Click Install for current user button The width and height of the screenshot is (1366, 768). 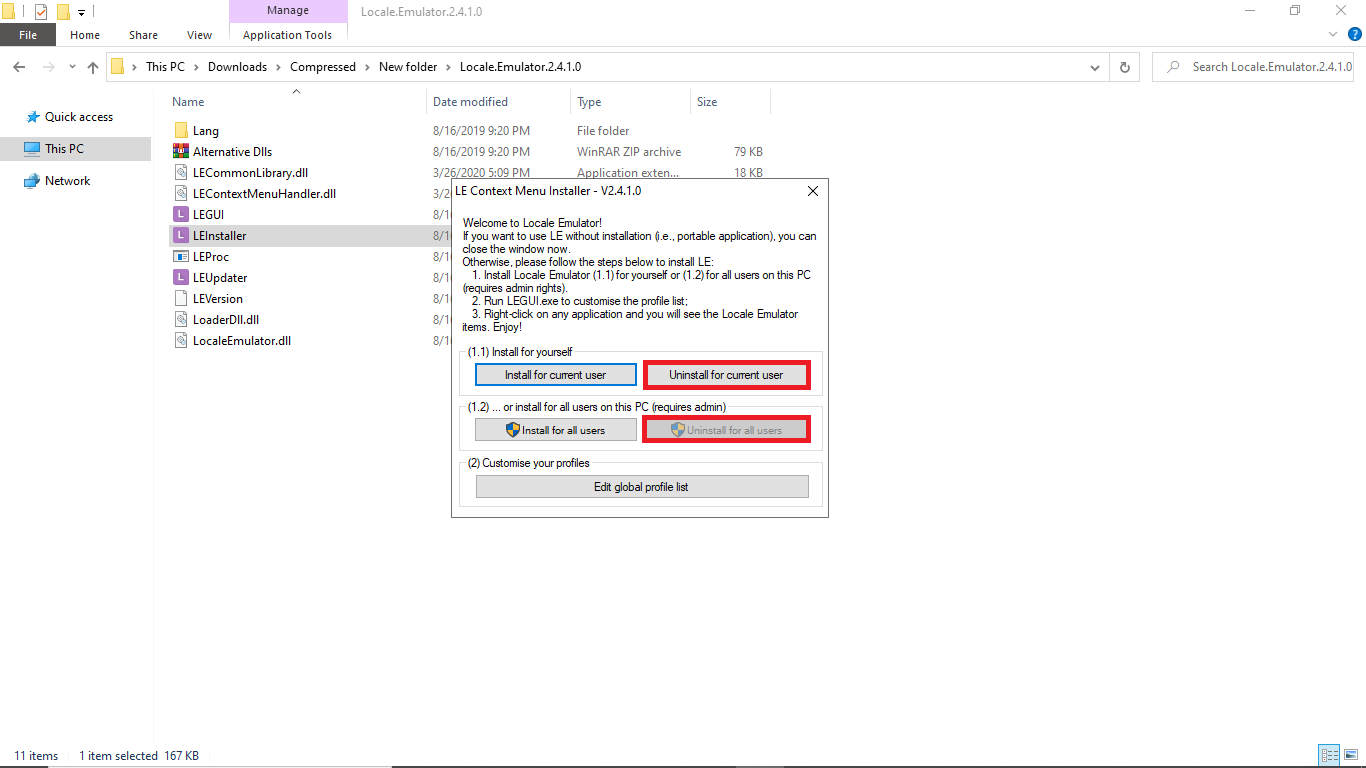click(x=555, y=375)
